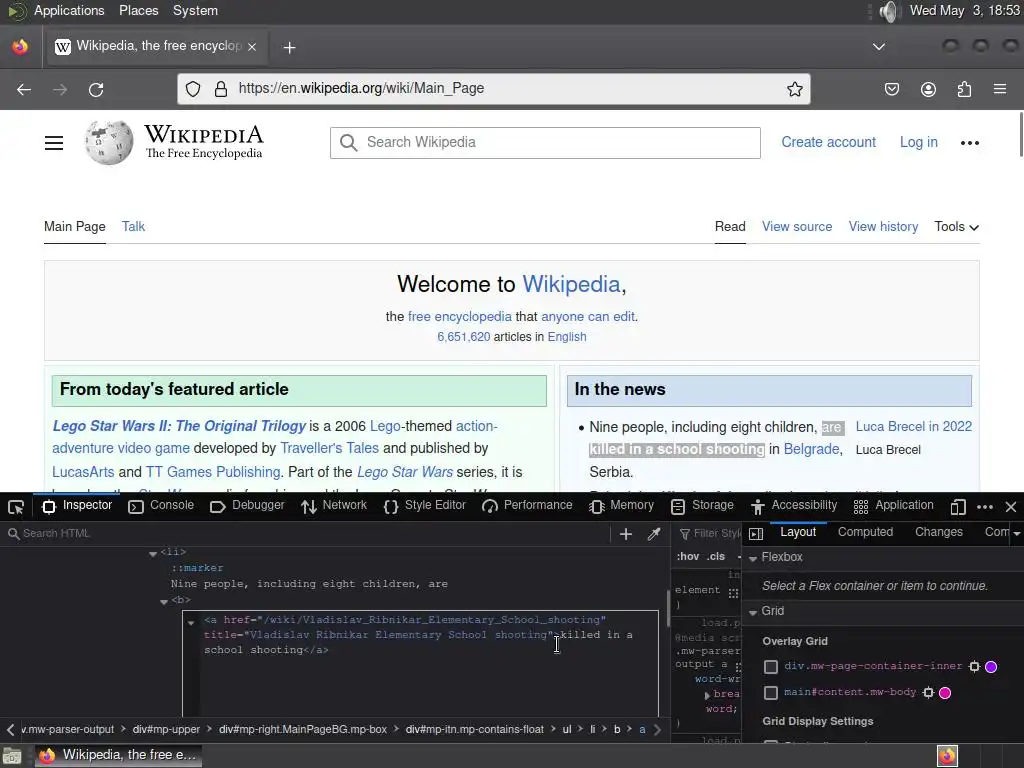1024x768 pixels.
Task: Open the Responsive Design Mode icon
Action: click(x=958, y=507)
